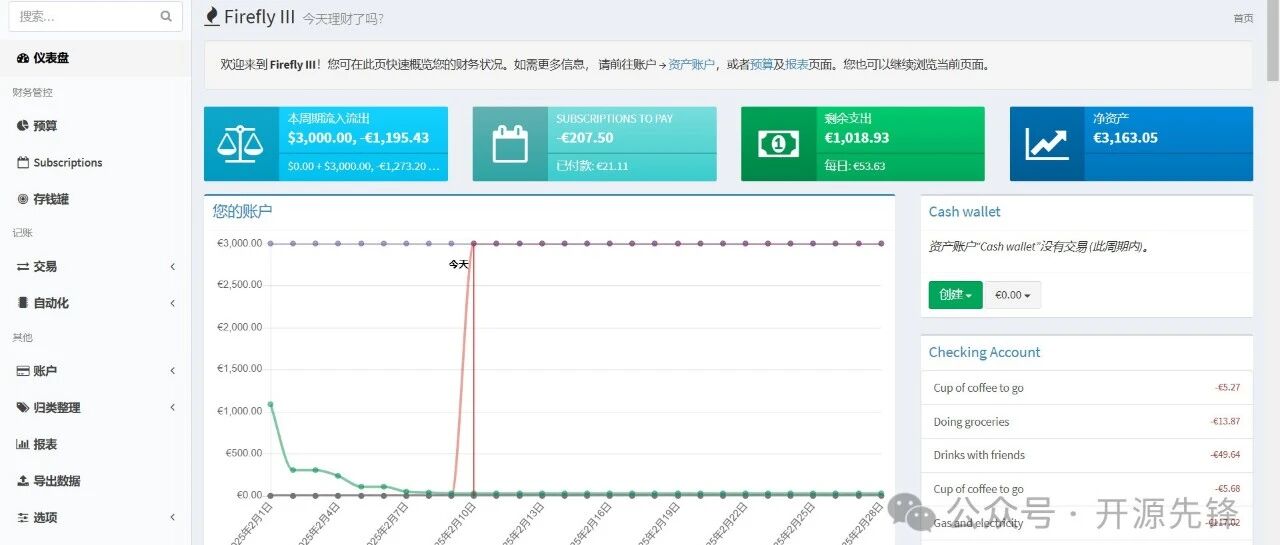The image size is (1280, 545).
Task: Open the Drinks with friends transaction
Action: (x=979, y=455)
